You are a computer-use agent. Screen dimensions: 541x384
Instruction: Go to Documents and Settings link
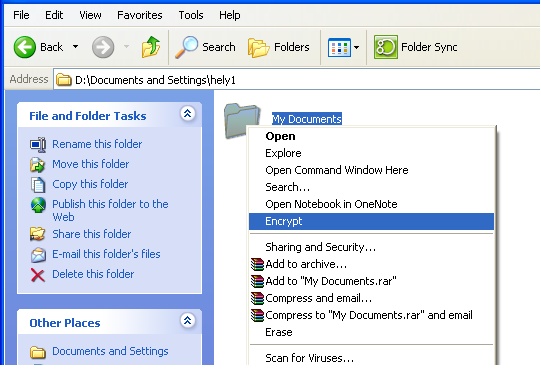(x=110, y=351)
